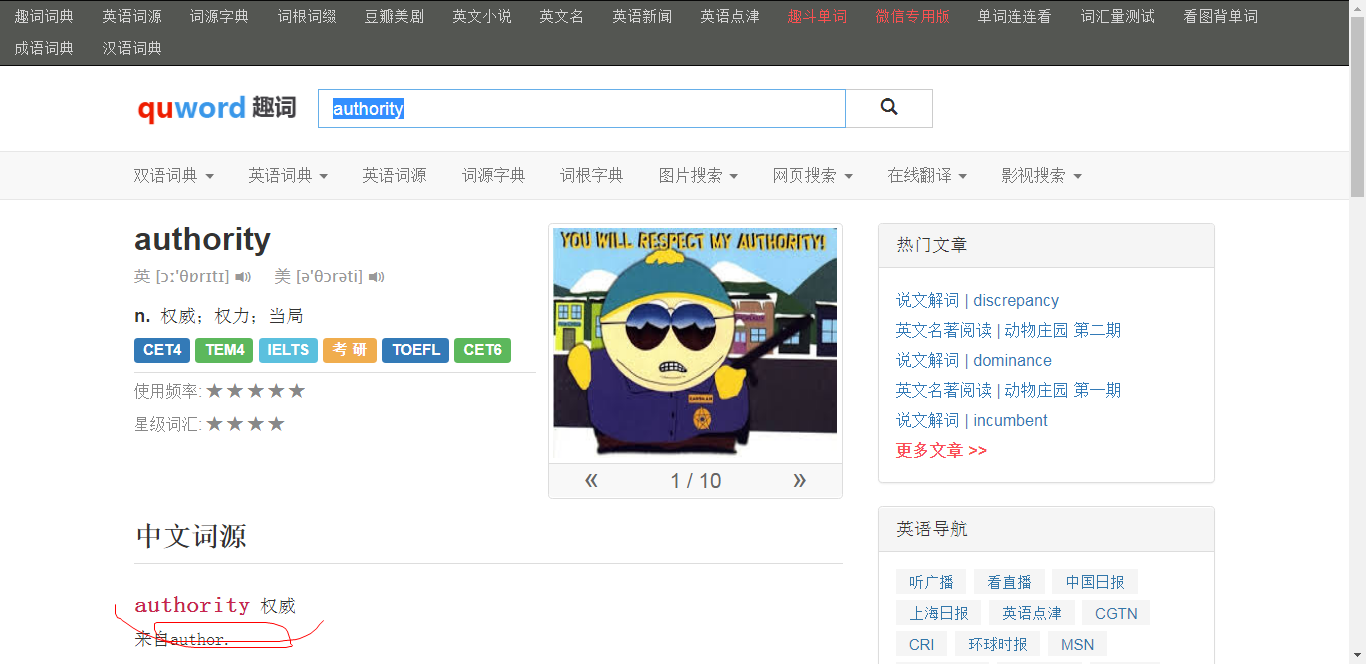Open the red 趣斗单词 link

(817, 16)
